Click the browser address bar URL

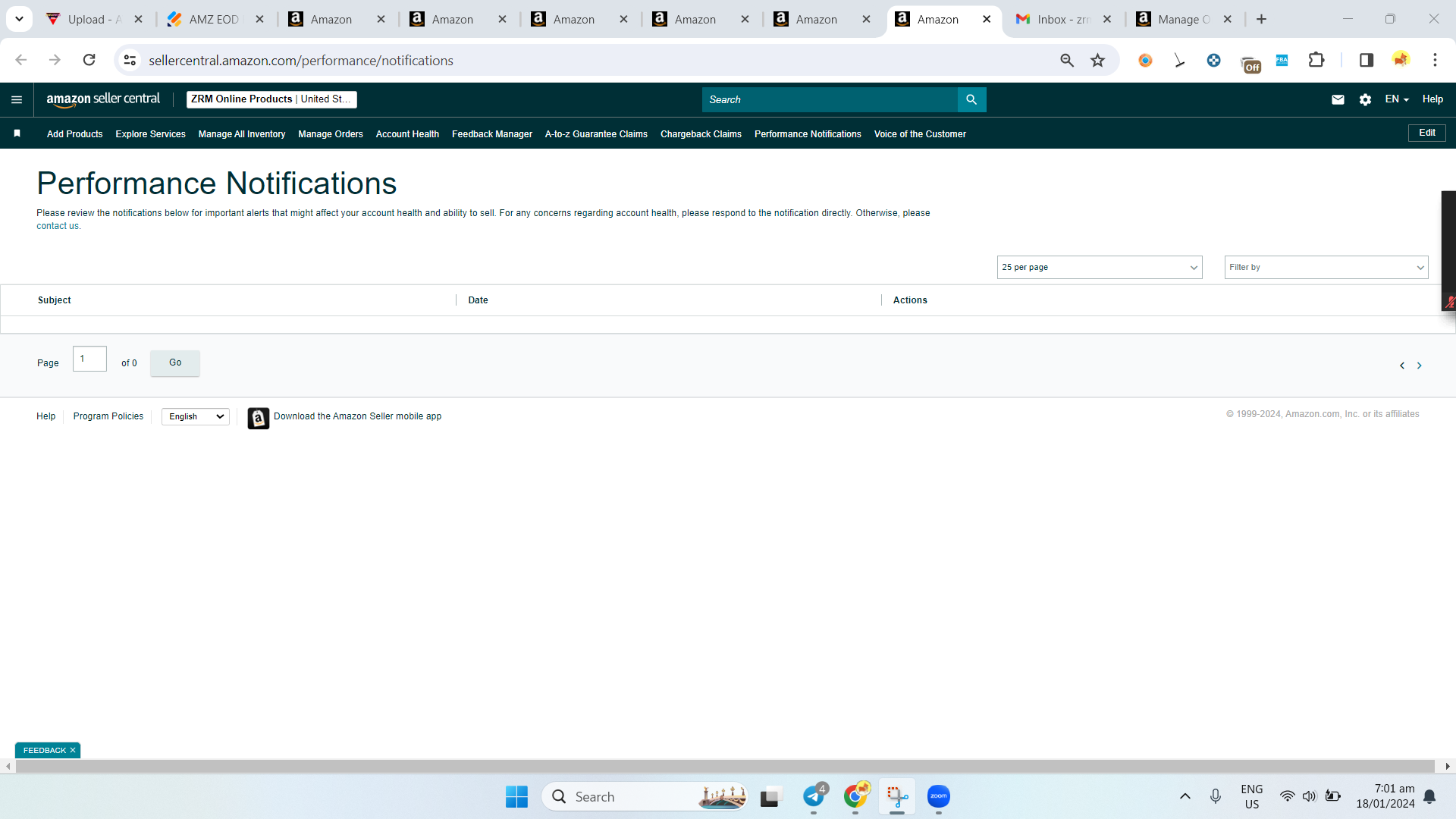click(x=301, y=60)
